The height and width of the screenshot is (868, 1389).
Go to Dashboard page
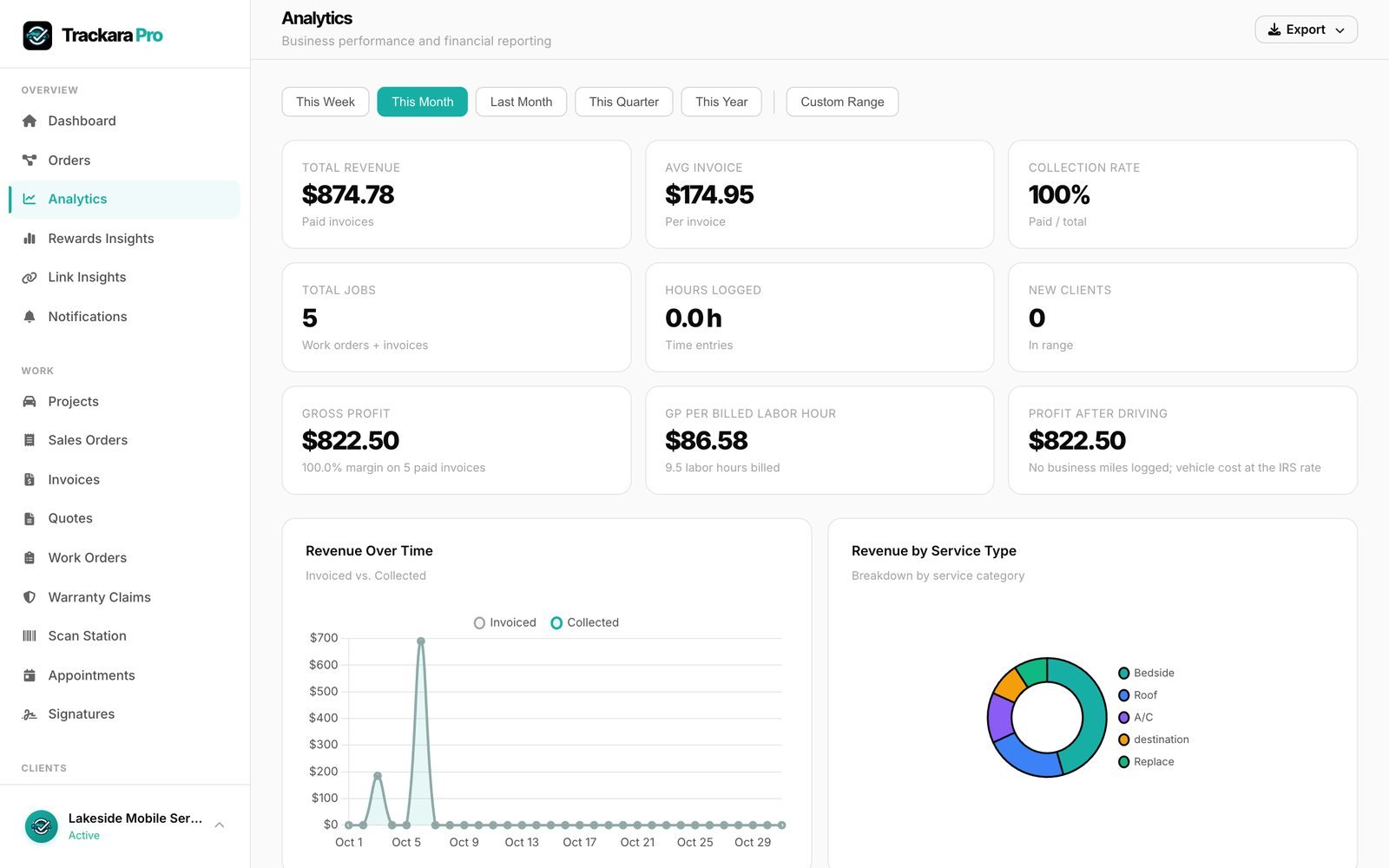[124, 121]
